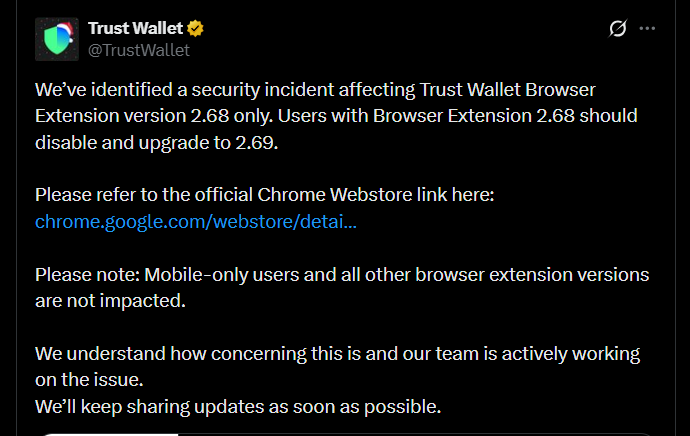The width and height of the screenshot is (690, 436).
Task: Click the words "Trust Wallet Browser" in the post
Action: [507, 90]
